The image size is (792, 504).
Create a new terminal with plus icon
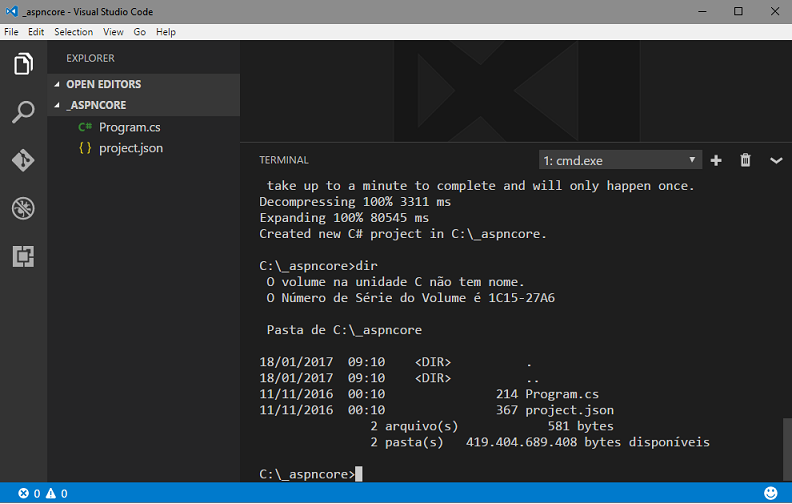716,161
